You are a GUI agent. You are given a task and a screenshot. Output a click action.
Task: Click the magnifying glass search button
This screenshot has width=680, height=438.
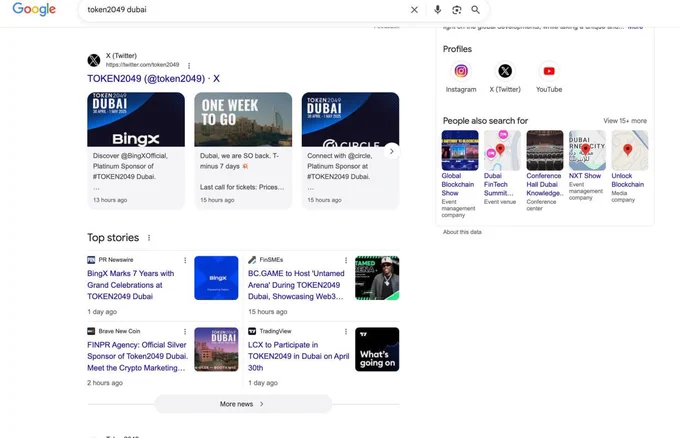click(x=476, y=10)
